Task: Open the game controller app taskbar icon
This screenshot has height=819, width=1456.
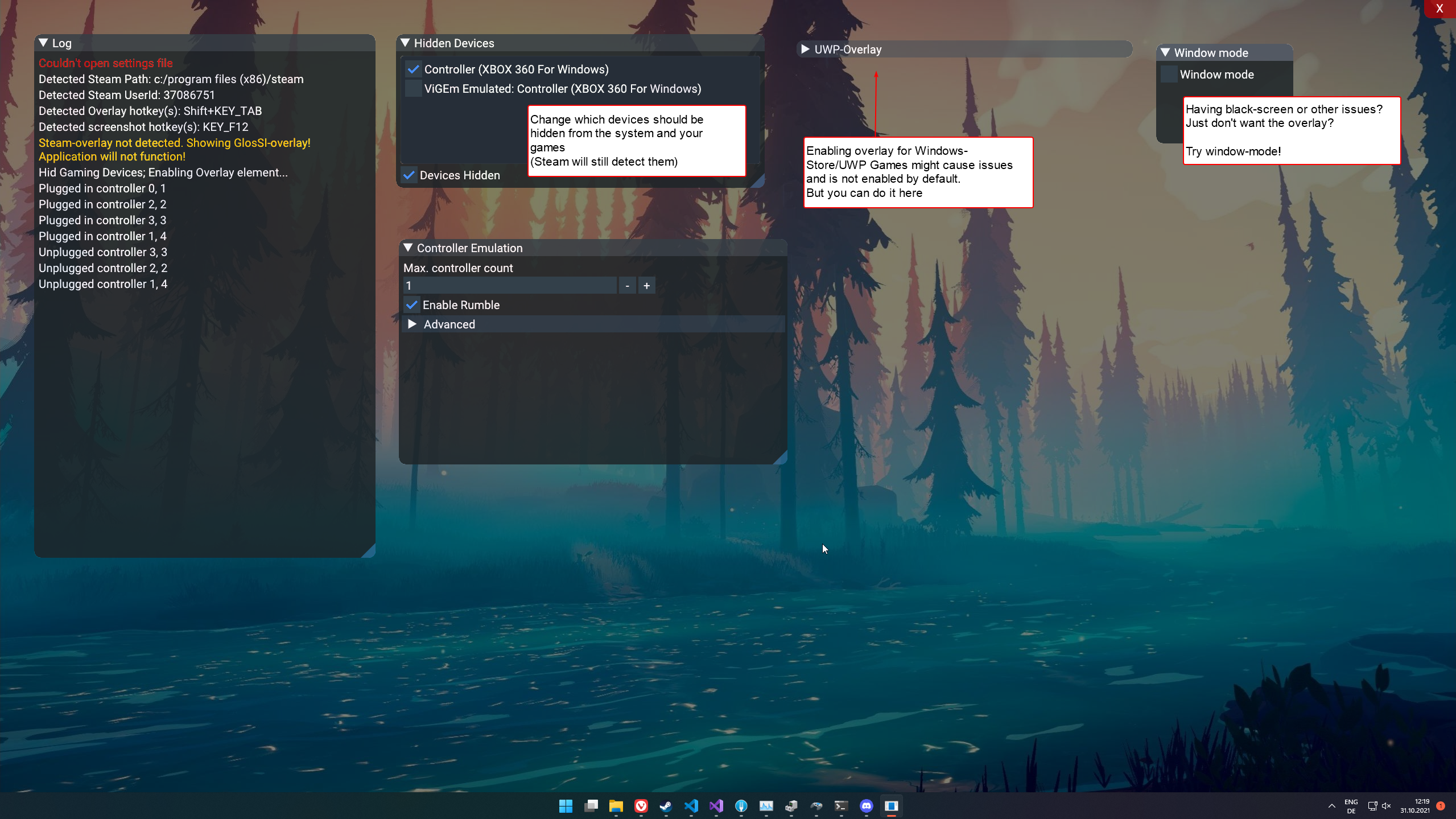Action: click(x=816, y=806)
